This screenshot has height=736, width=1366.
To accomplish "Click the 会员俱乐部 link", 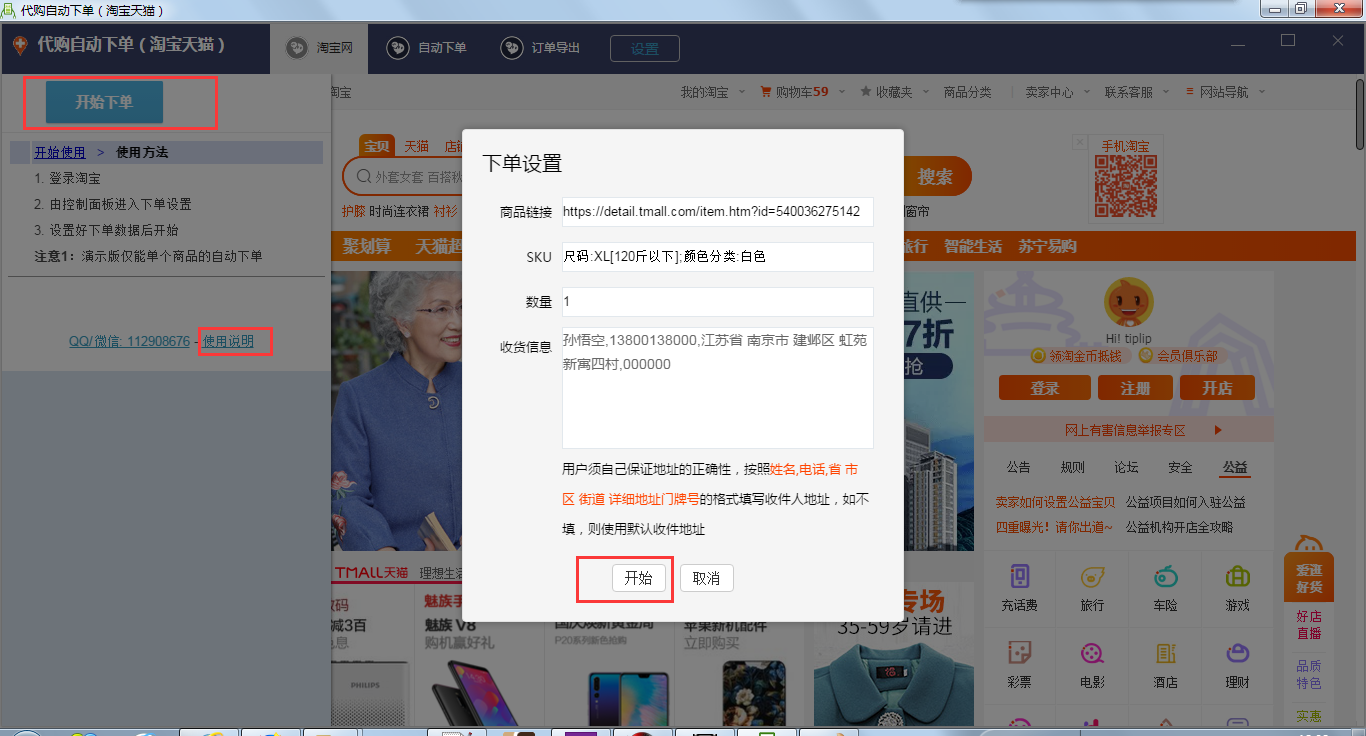I will [x=1180, y=356].
